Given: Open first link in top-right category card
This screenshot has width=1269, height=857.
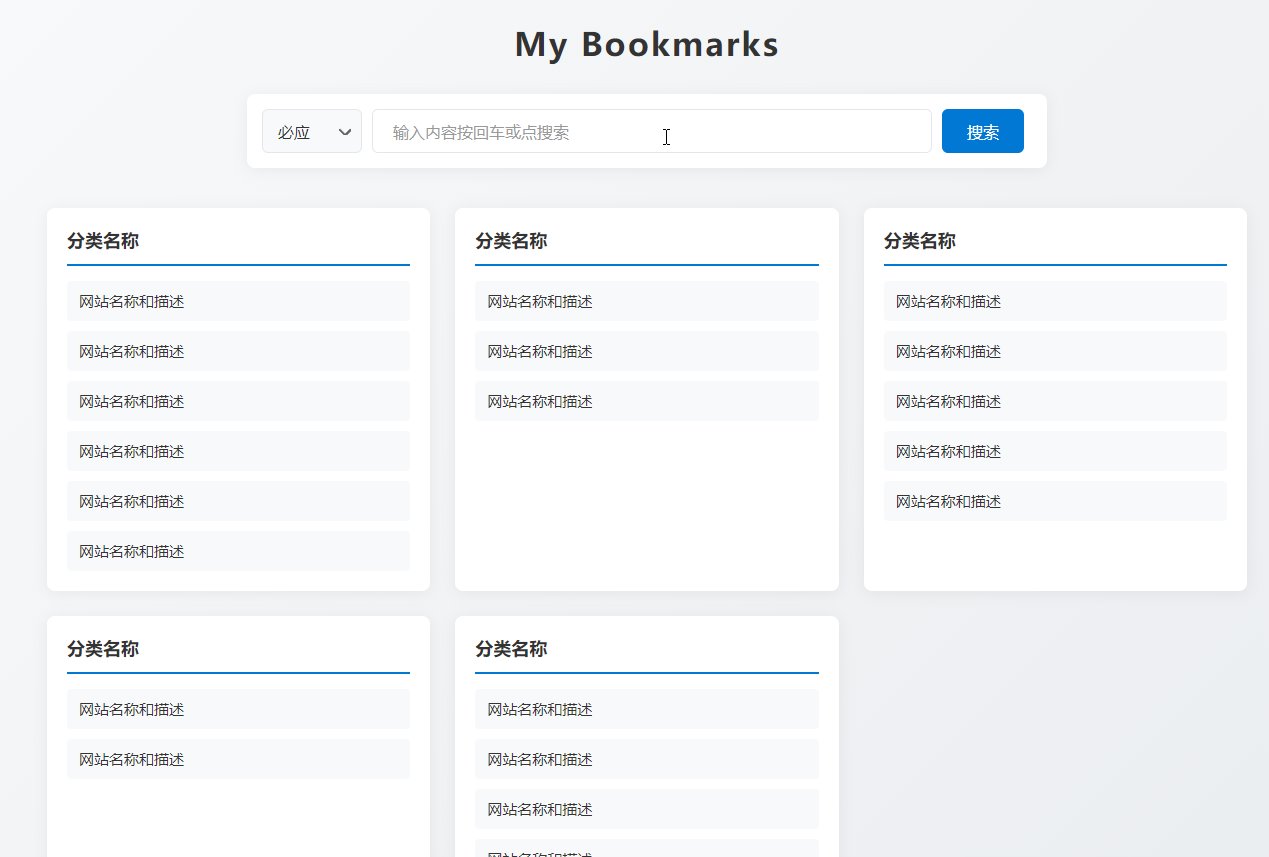Looking at the screenshot, I should tap(1054, 301).
